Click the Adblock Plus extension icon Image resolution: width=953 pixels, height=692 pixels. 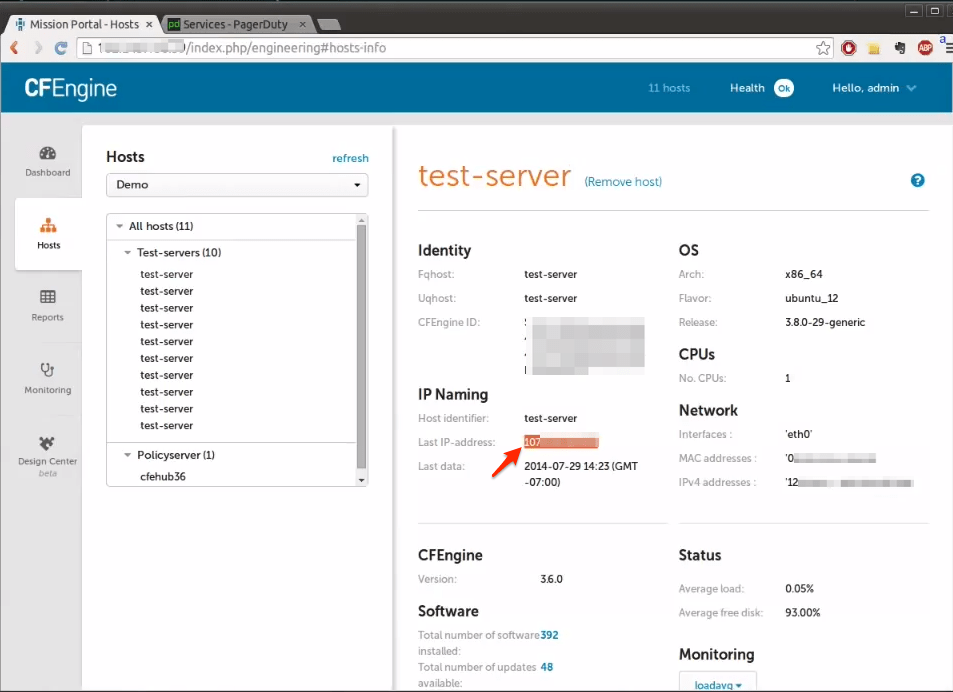point(925,48)
